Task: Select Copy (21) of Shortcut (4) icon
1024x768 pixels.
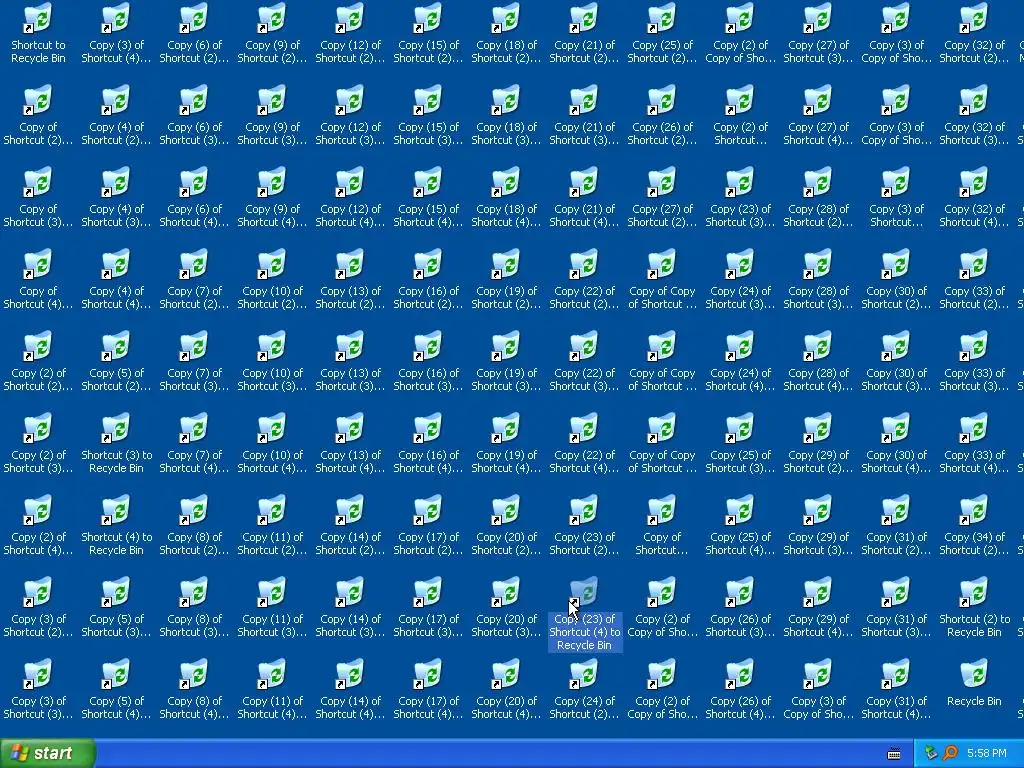Action: point(584,197)
